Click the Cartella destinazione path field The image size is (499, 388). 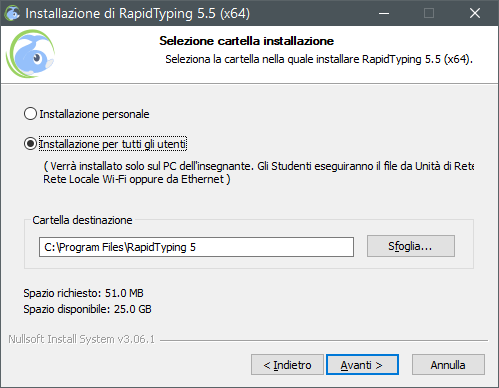click(196, 247)
